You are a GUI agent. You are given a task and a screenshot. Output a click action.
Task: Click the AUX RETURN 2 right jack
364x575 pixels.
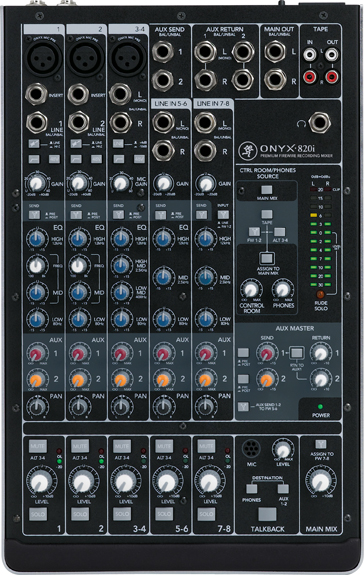coord(243,80)
